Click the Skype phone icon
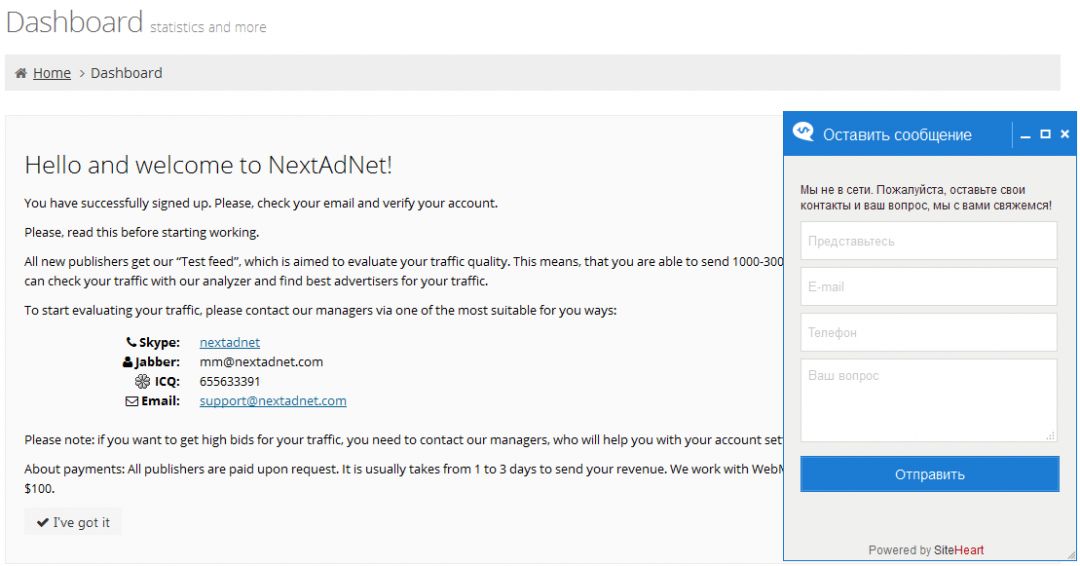1080x566 pixels. pyautogui.click(x=131, y=342)
